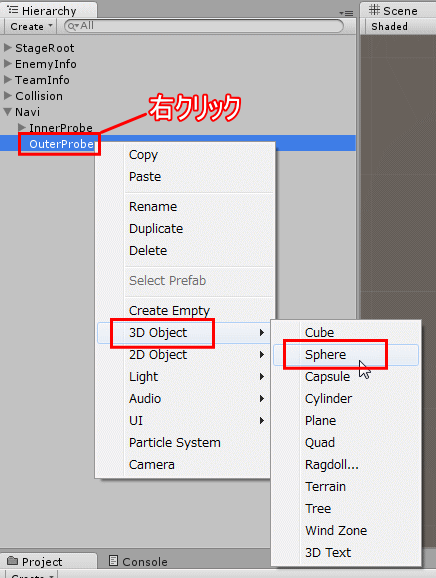436x578 pixels.
Task: Expand the EnemyInfo tree node arrow
Action: [7, 64]
